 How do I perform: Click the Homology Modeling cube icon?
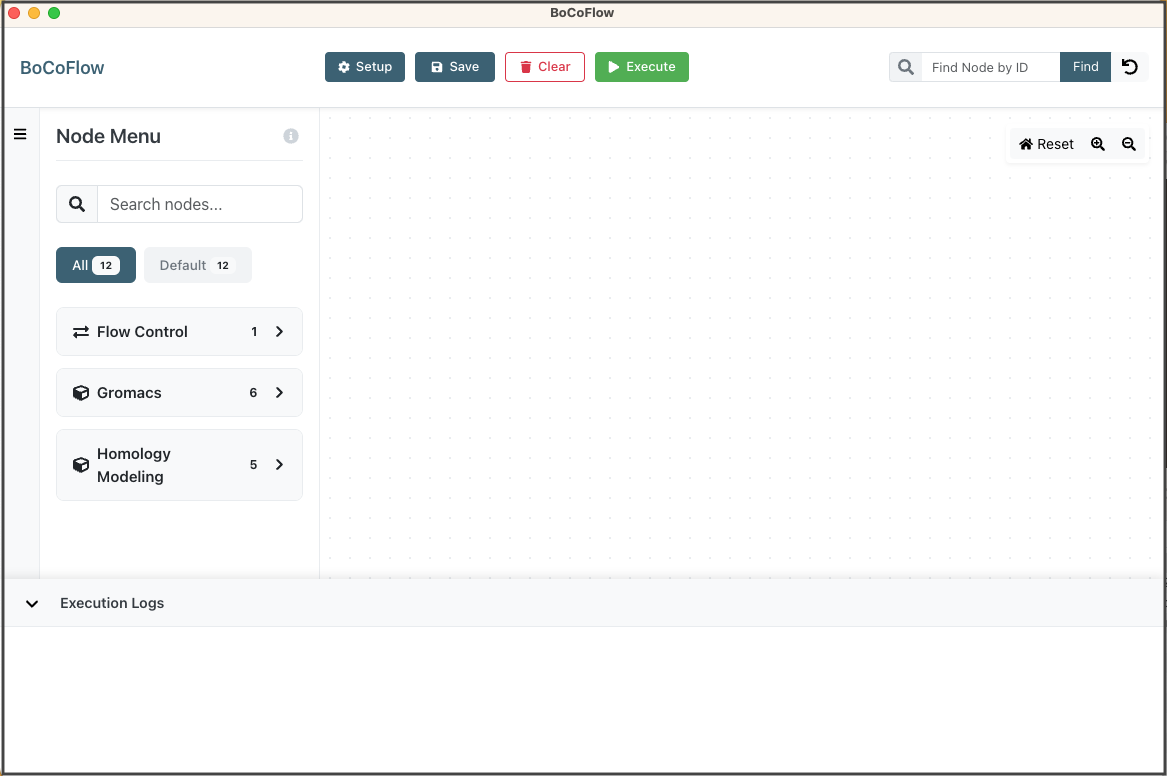(x=81, y=465)
